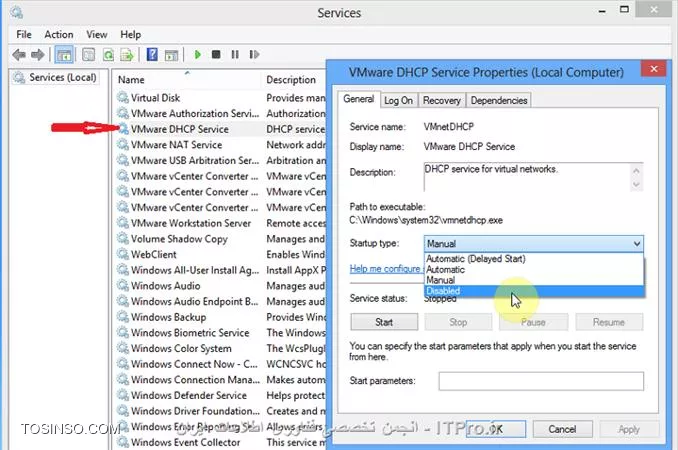Image resolution: width=678 pixels, height=450 pixels.
Task: Click the Description box up scroll arrow
Action: click(x=636, y=170)
